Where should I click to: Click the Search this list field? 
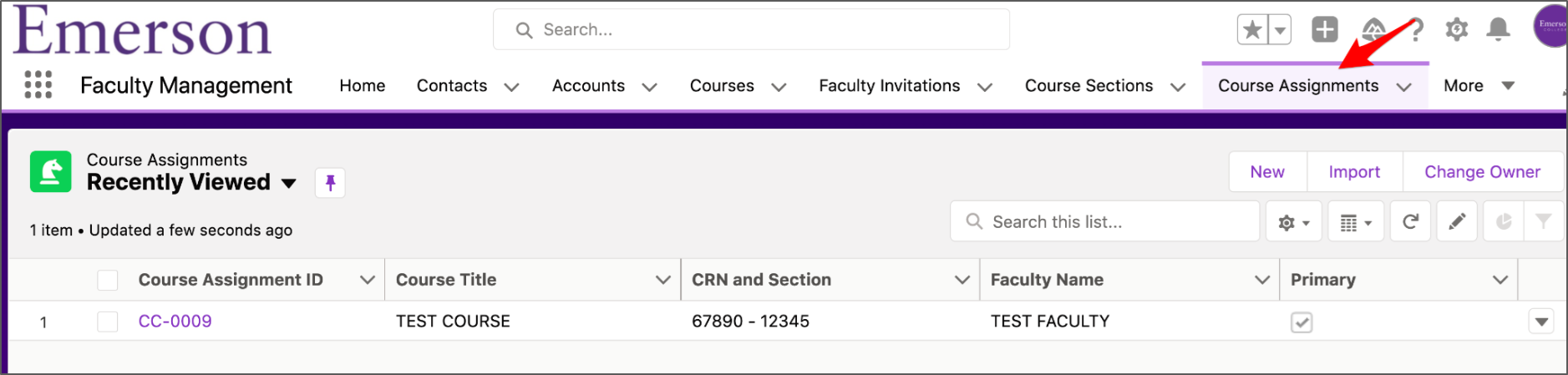tap(1104, 221)
